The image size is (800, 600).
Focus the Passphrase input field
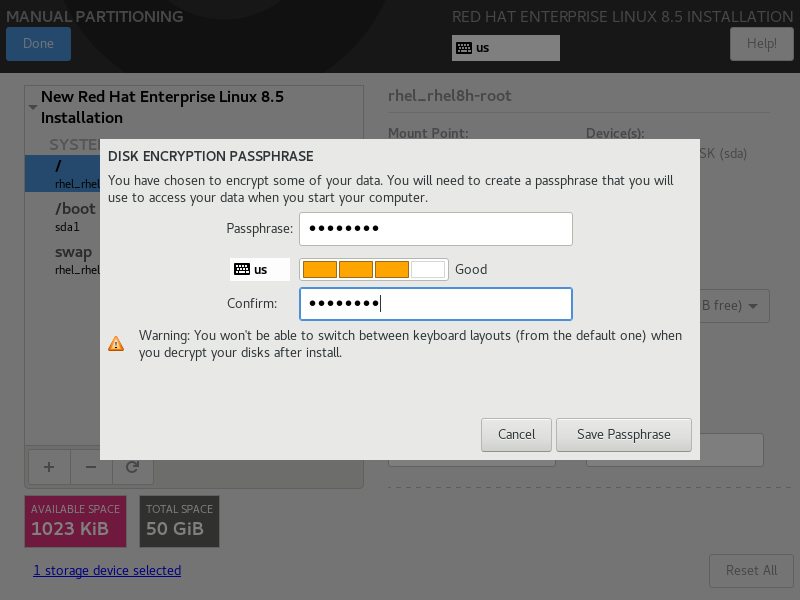[436, 229]
